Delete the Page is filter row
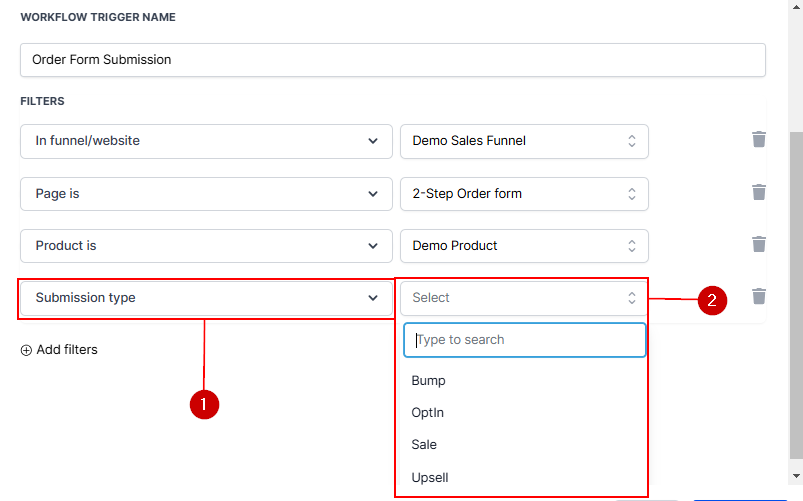 [759, 192]
